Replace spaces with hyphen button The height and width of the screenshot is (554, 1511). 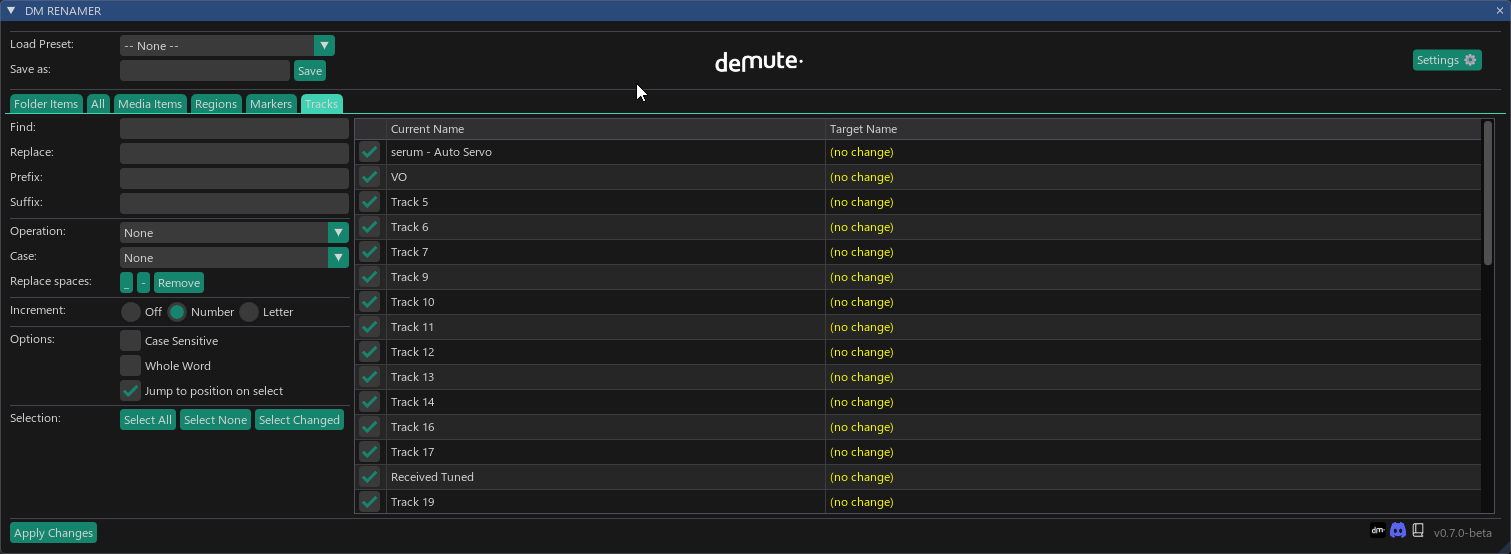point(143,283)
